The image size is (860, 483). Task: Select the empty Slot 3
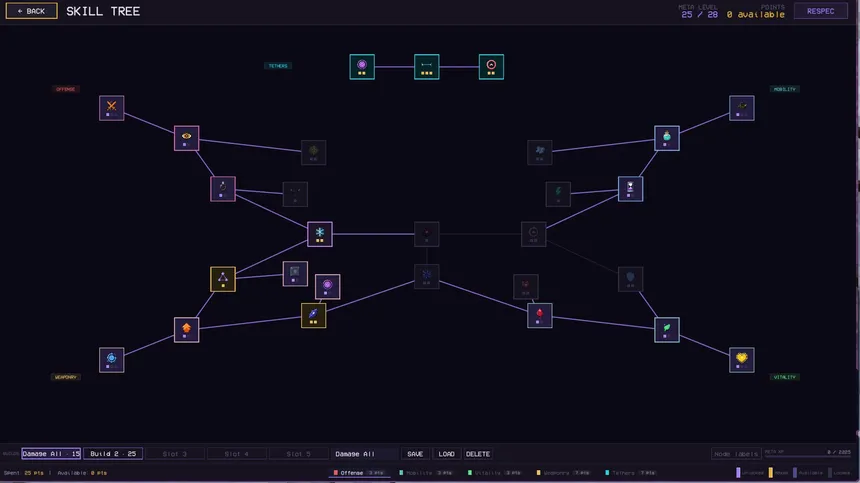point(175,454)
